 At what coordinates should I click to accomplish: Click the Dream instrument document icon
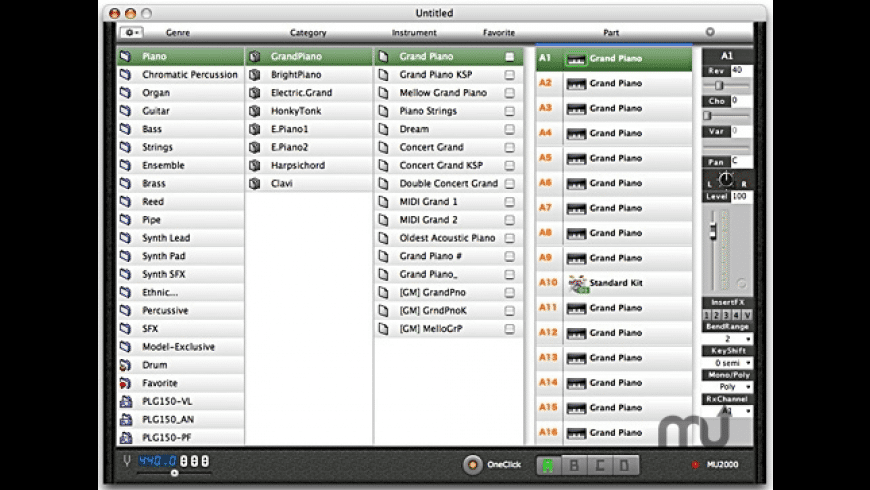point(383,129)
